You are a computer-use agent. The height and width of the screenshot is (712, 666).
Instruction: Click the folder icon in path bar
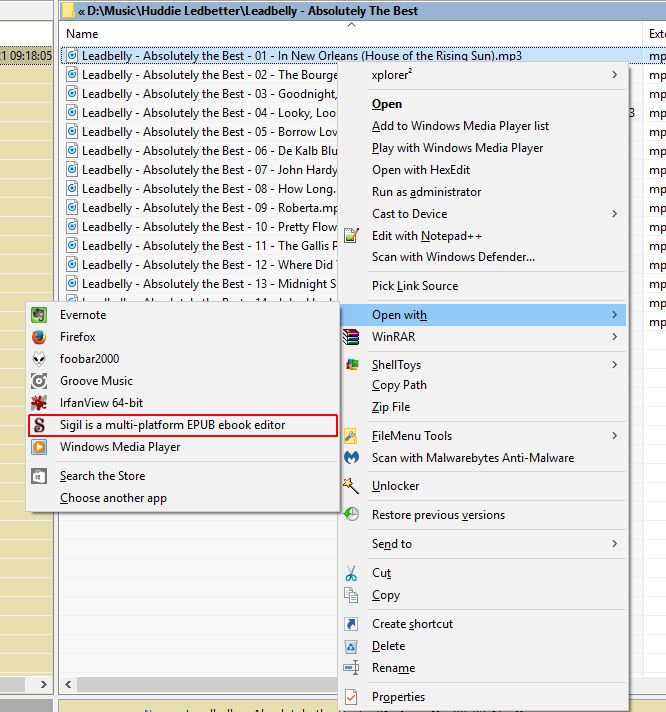pyautogui.click(x=68, y=10)
